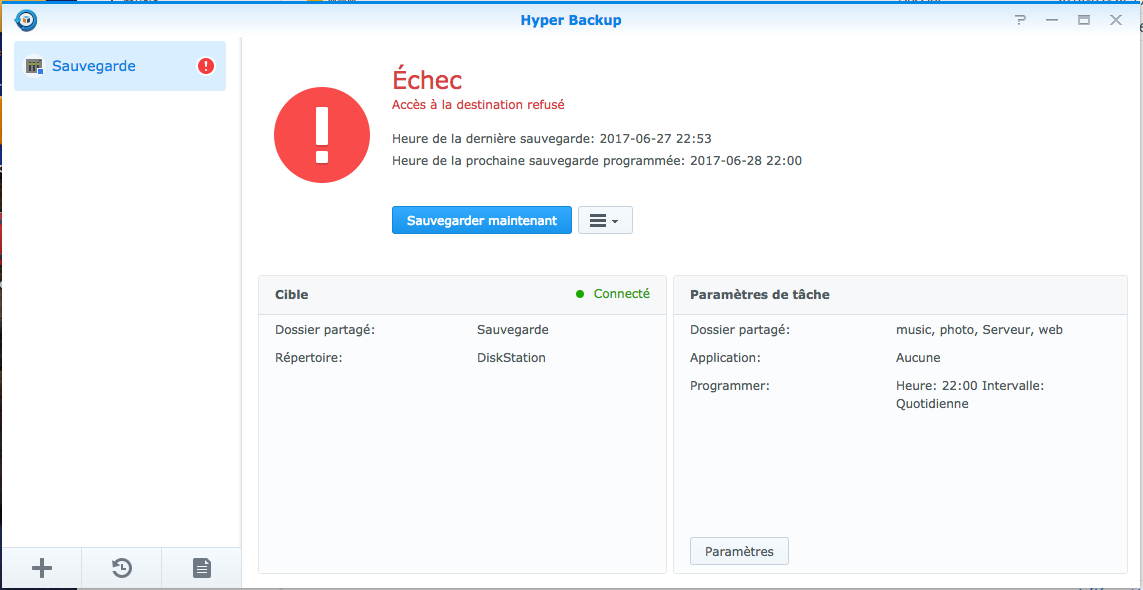Click the red error badge beside Sauvegarde
The width and height of the screenshot is (1143, 590).
pos(206,66)
